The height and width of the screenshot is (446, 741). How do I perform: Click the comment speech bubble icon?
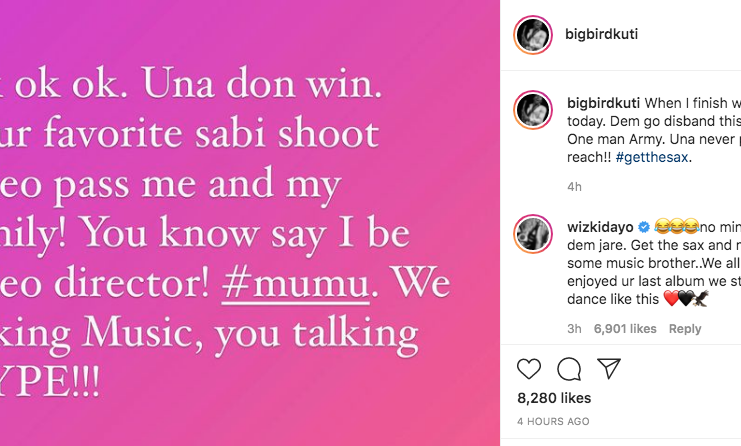(569, 368)
